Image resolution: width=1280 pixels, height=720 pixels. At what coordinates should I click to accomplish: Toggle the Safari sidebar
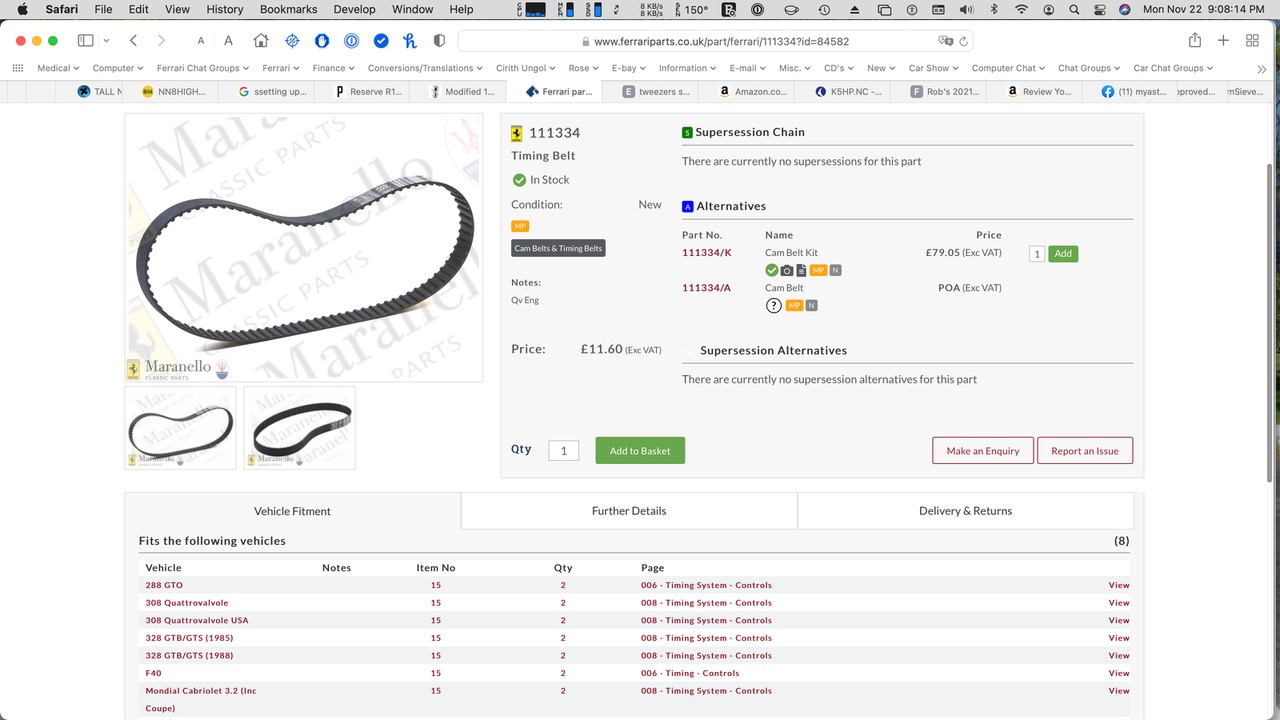click(x=86, y=41)
